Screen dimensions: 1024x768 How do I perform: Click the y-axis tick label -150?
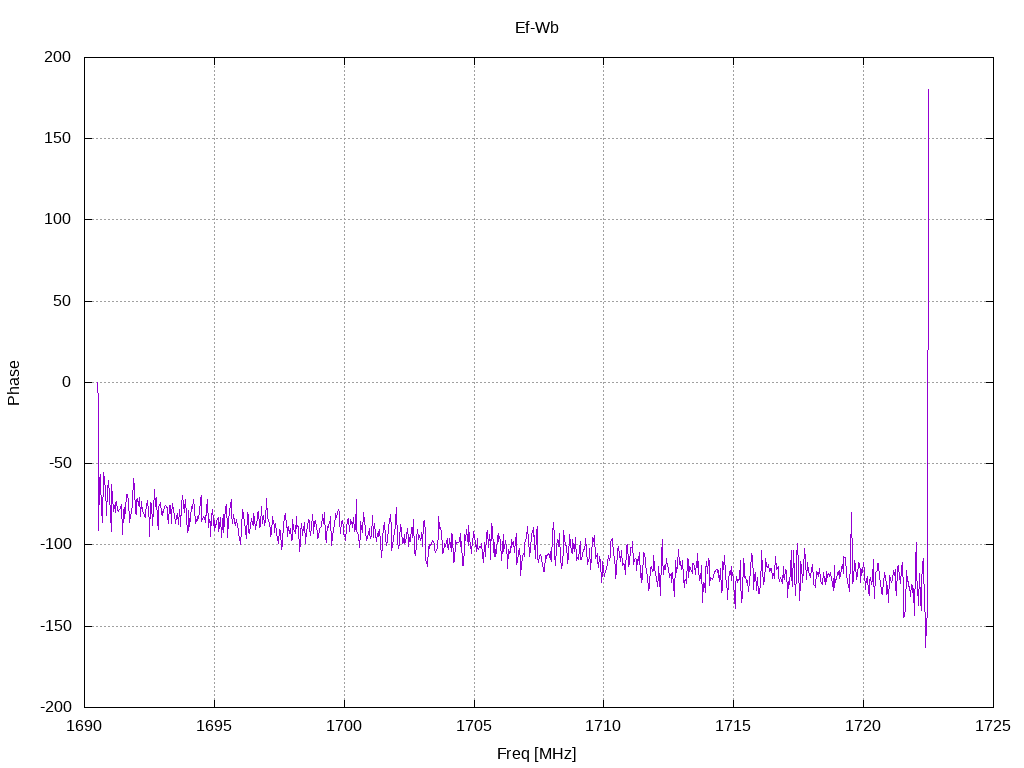[x=56, y=626]
